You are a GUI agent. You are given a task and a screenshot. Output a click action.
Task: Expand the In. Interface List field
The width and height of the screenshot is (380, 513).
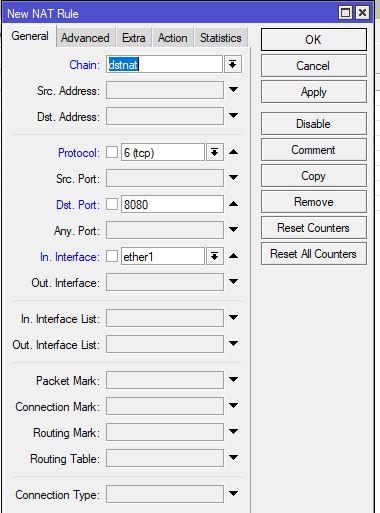click(233, 318)
